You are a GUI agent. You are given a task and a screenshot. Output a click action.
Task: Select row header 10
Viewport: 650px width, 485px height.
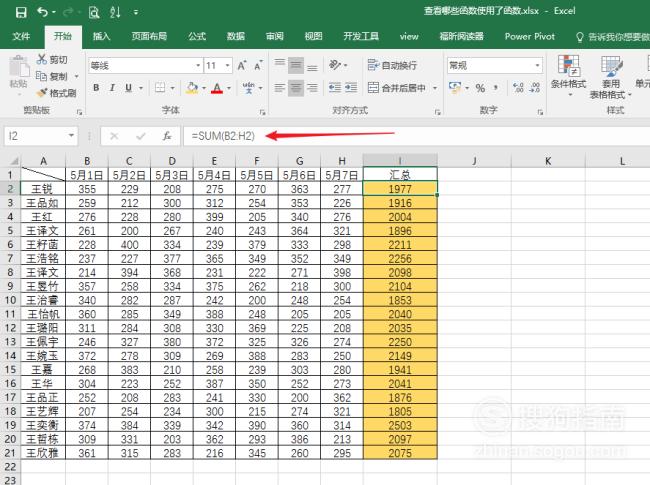point(10,300)
